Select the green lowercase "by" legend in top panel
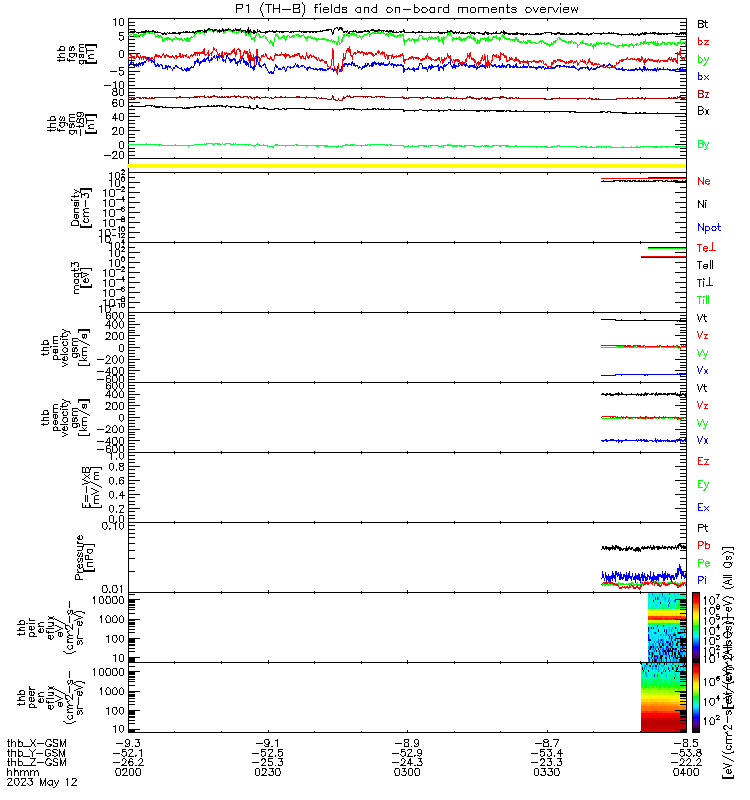Viewport: 750px width, 800px height. click(703, 59)
